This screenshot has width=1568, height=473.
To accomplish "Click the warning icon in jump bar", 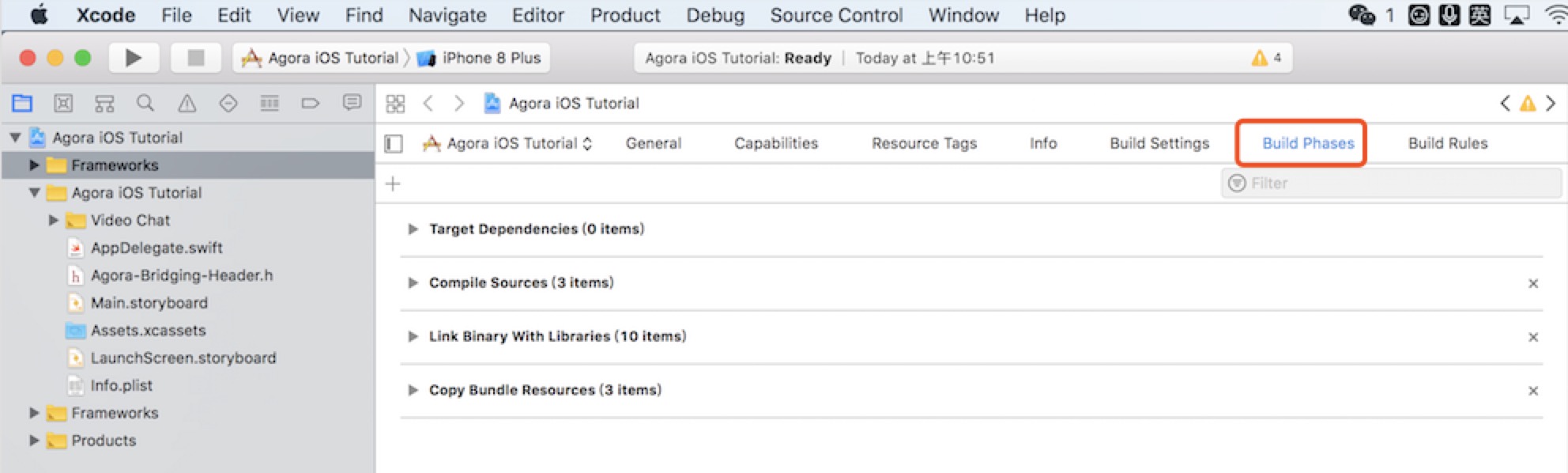I will click(1528, 104).
